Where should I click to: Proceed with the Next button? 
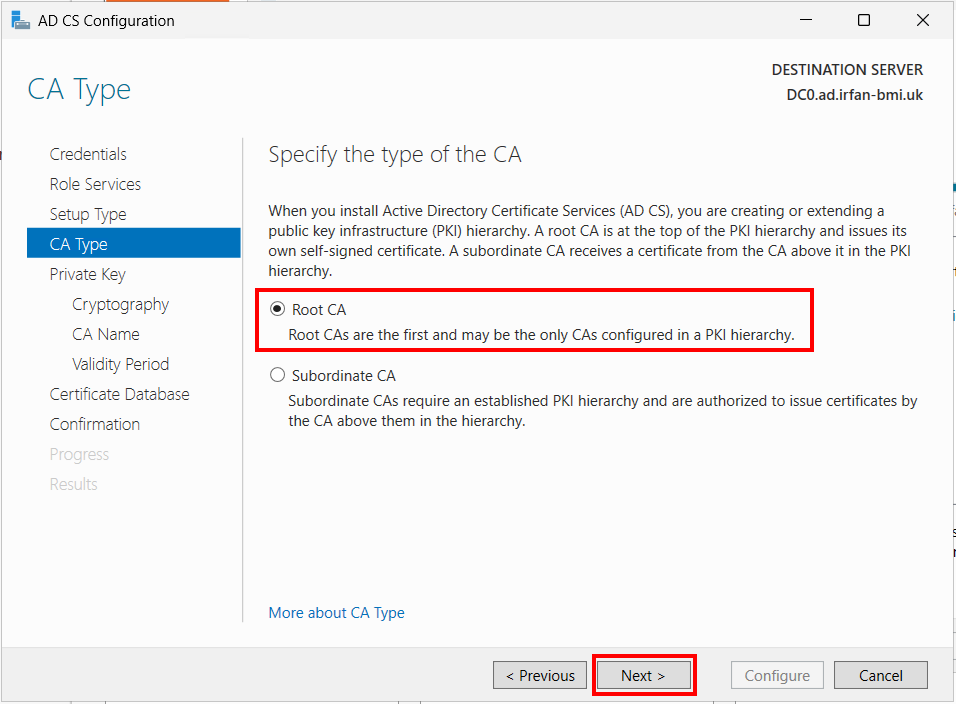pos(644,675)
